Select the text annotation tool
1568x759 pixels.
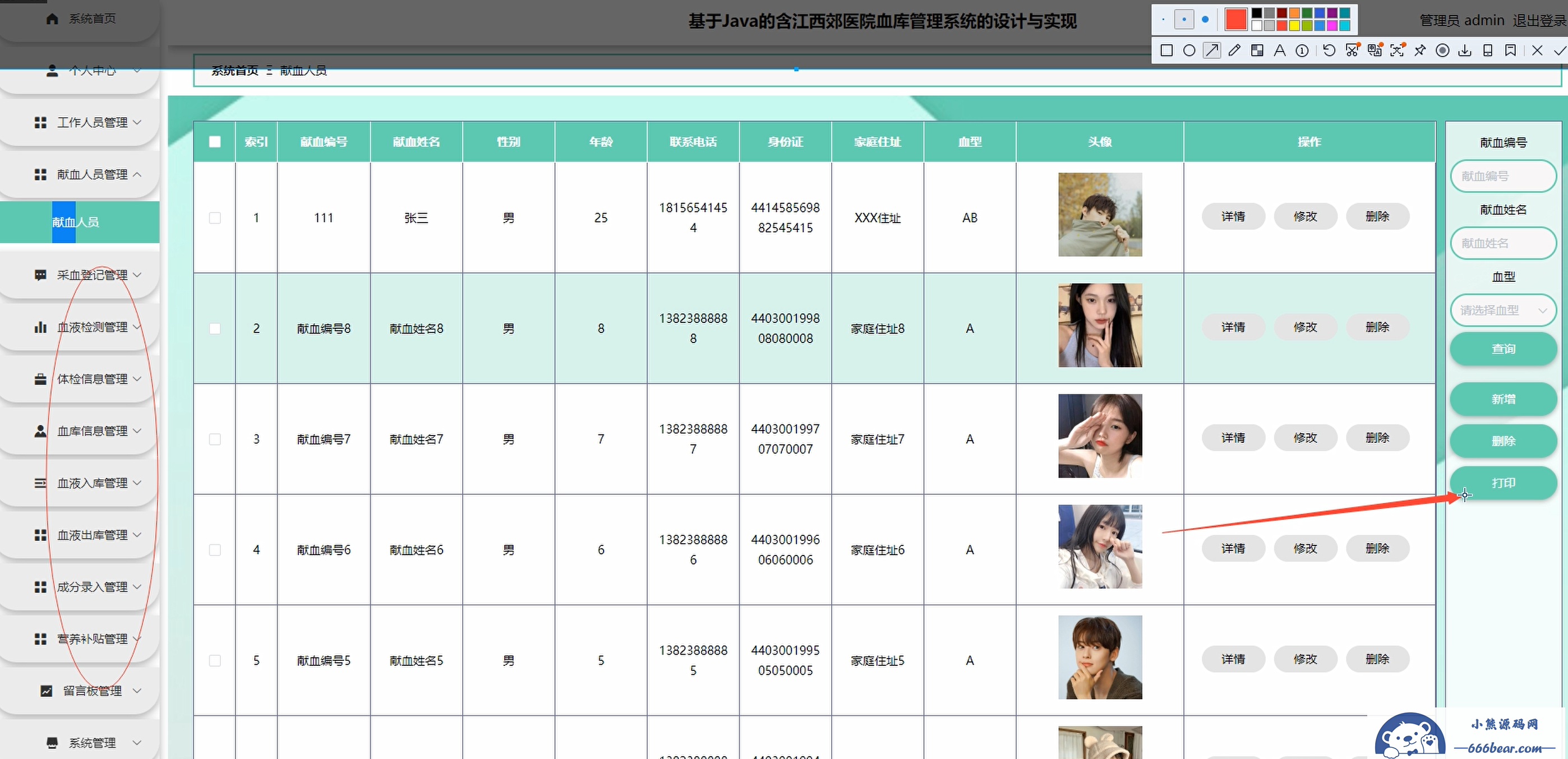(x=1280, y=50)
